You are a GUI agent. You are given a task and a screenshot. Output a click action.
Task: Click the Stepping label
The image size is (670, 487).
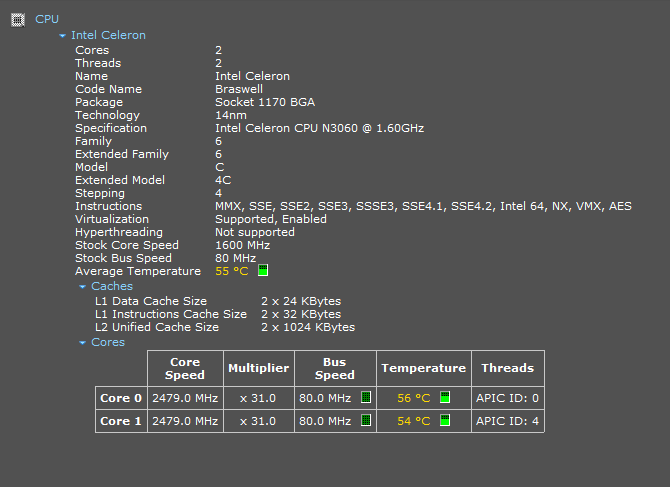pos(100,194)
